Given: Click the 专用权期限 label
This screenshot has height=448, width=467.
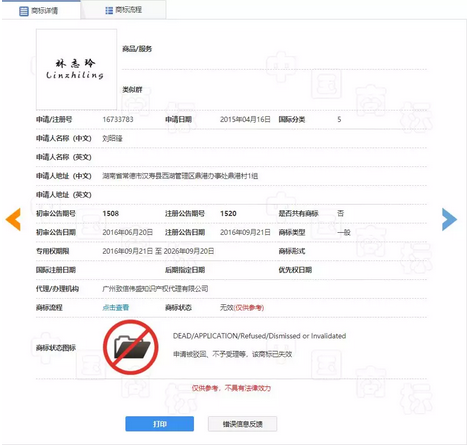Looking at the screenshot, I should click(x=52, y=251).
